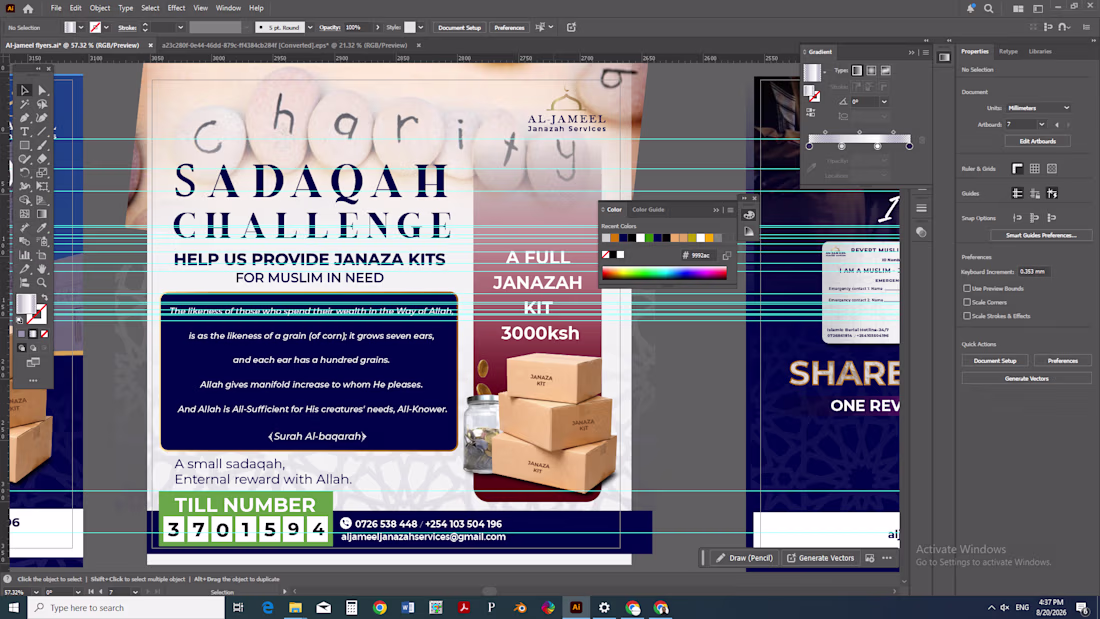Click the Keyboard Increment input field
The height and width of the screenshot is (619, 1100).
(1033, 272)
